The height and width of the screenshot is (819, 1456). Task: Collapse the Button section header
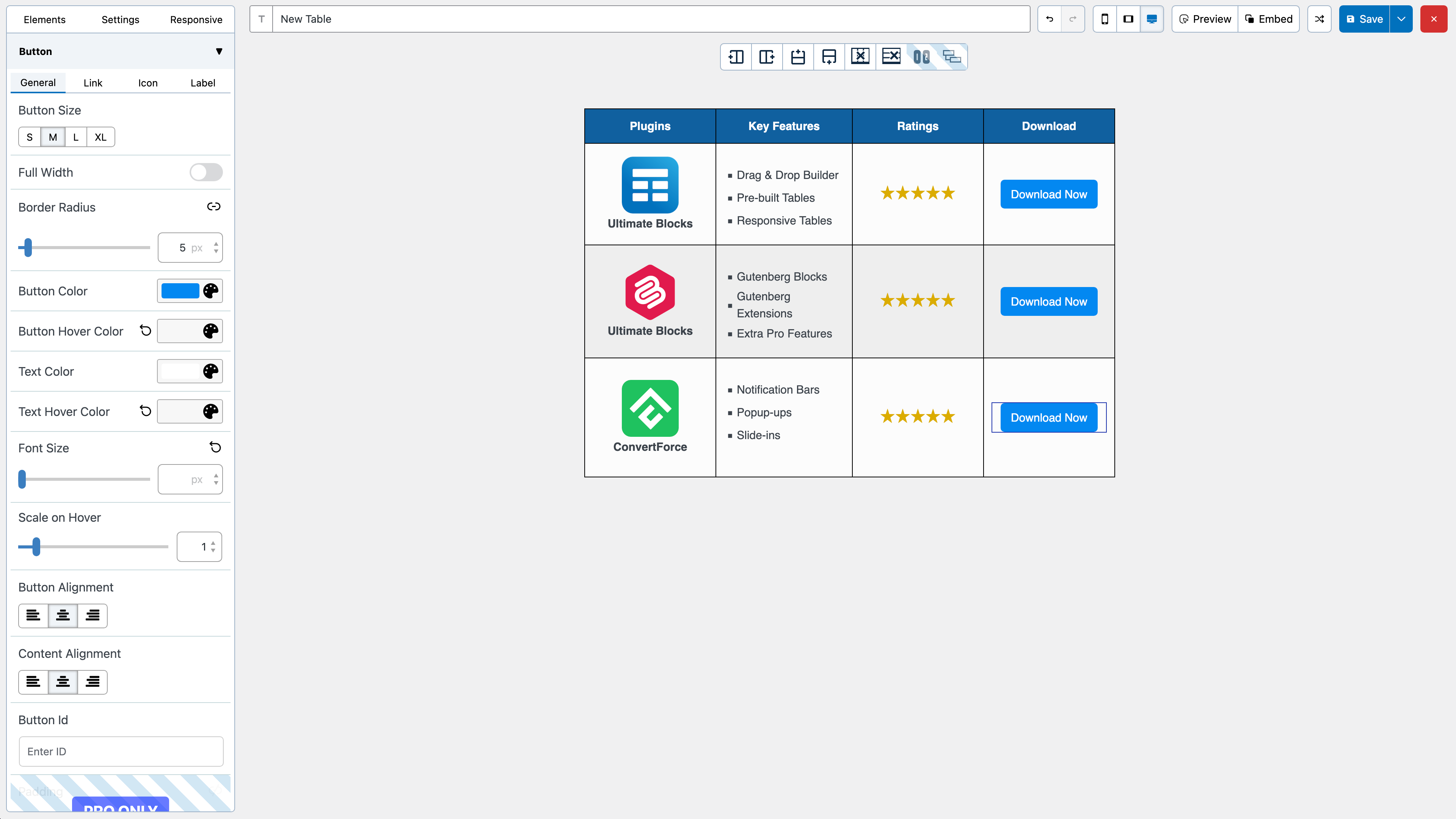tap(219, 52)
